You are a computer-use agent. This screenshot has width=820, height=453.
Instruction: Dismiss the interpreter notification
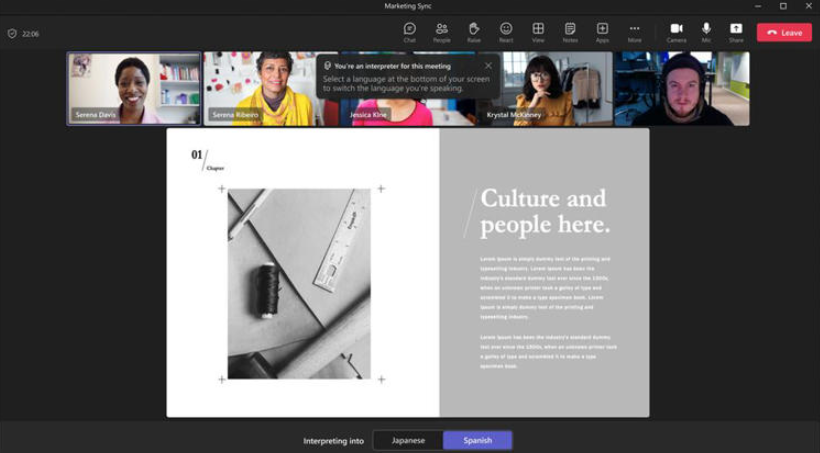click(488, 66)
